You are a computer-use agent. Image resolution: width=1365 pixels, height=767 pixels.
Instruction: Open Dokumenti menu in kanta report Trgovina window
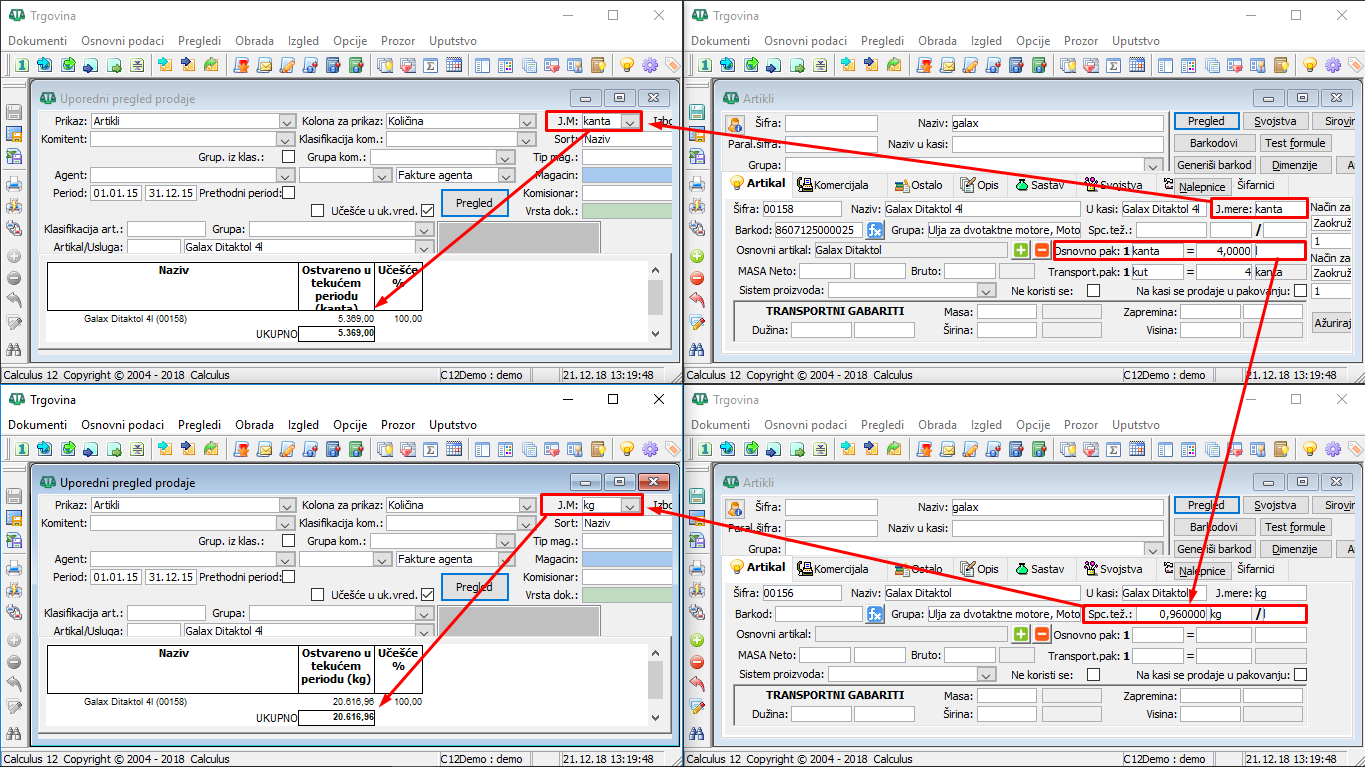coord(37,41)
